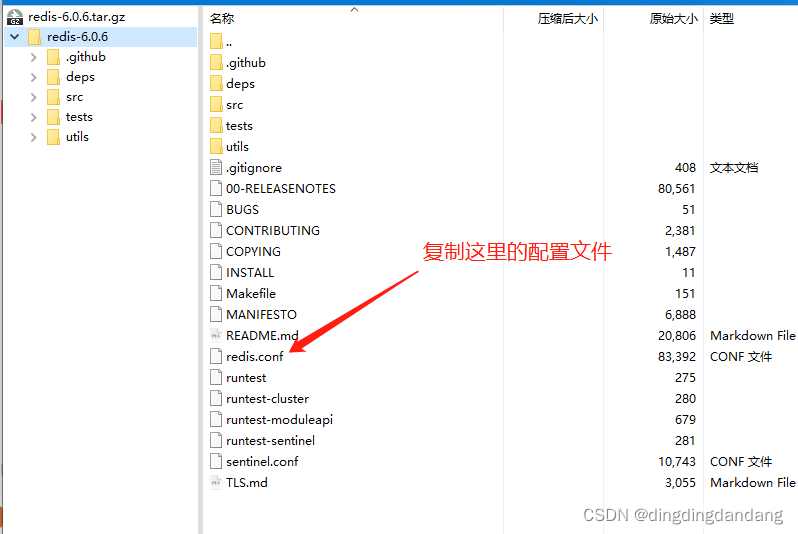Click the redis.conf file icon
This screenshot has width=798, height=534.
(216, 356)
